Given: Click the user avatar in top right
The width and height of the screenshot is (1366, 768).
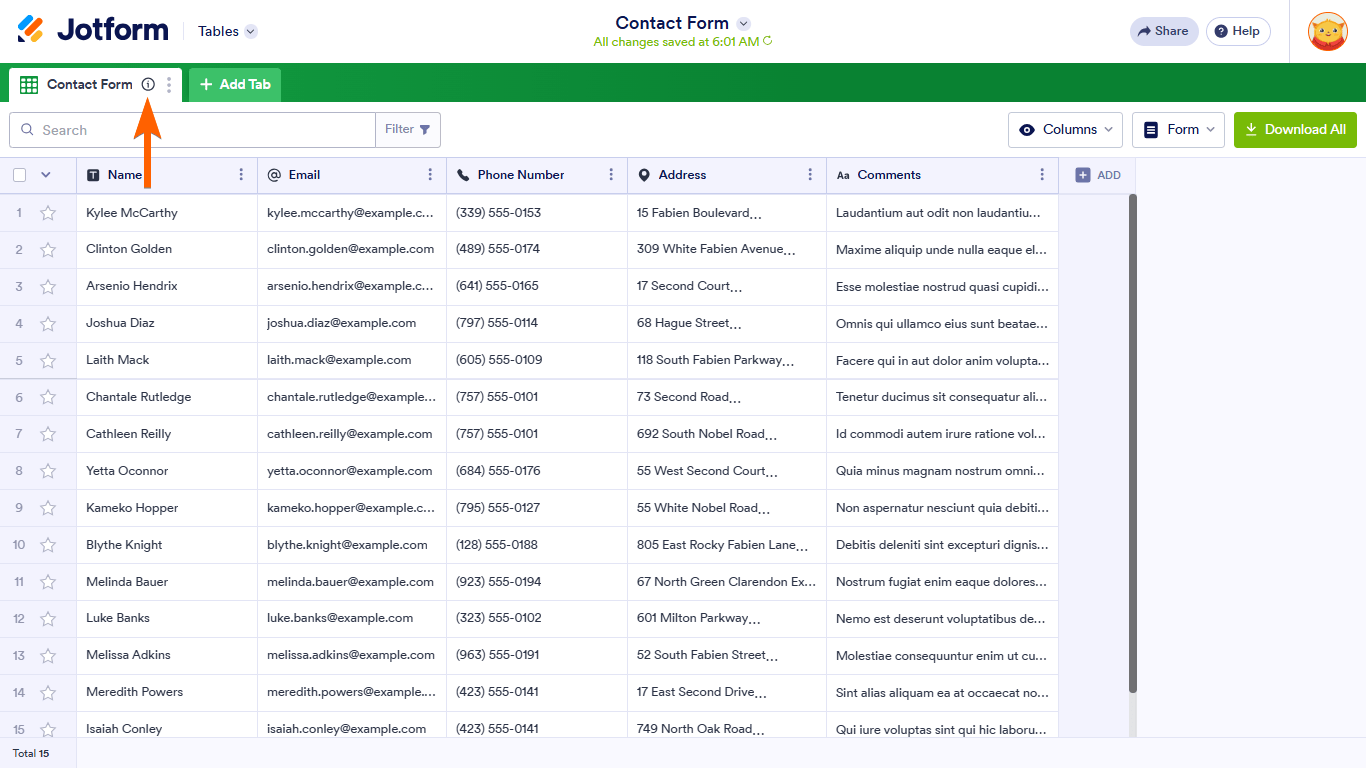Looking at the screenshot, I should pyautogui.click(x=1327, y=32).
